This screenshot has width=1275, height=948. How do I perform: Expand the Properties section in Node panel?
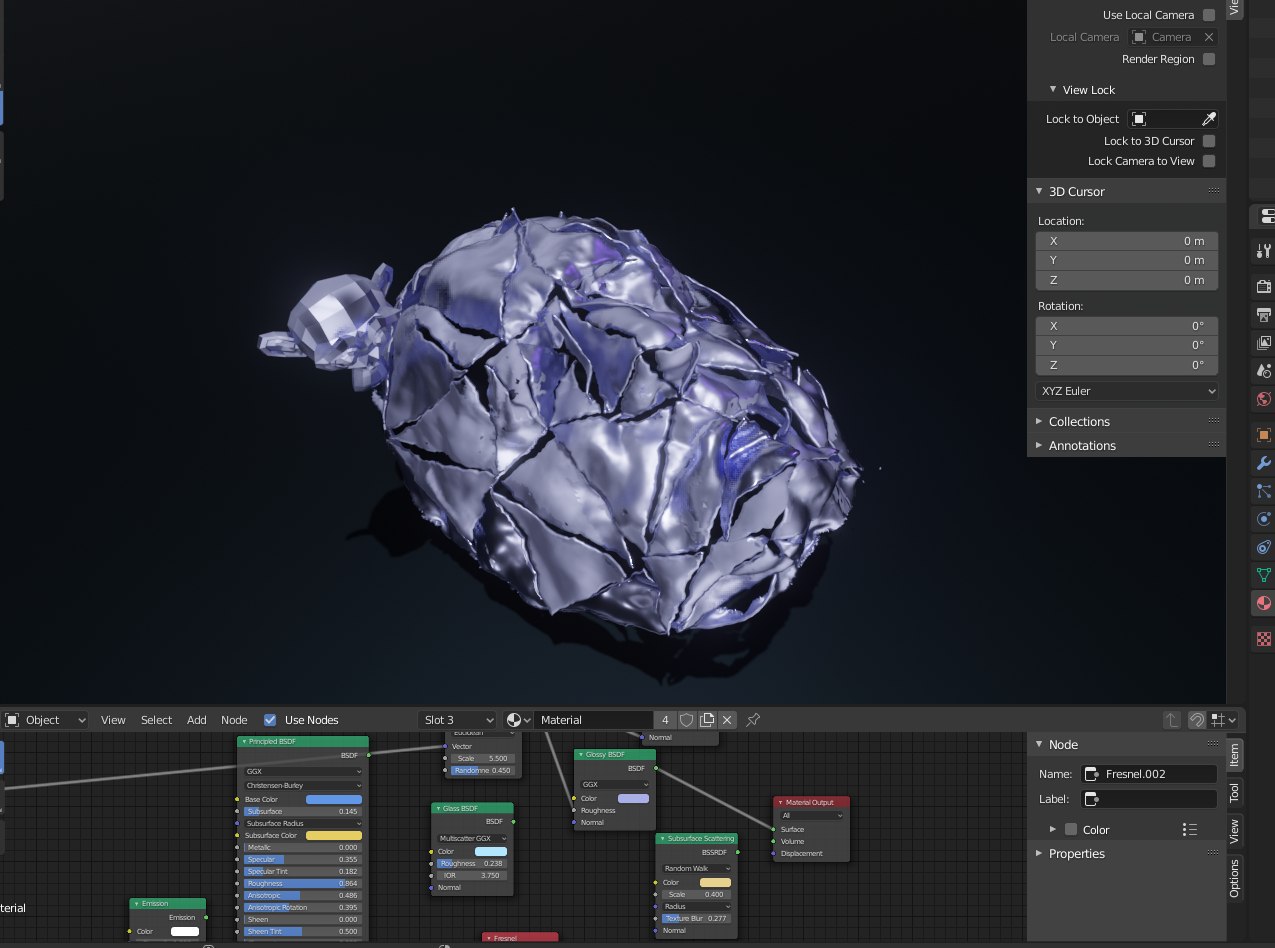[x=1076, y=854]
